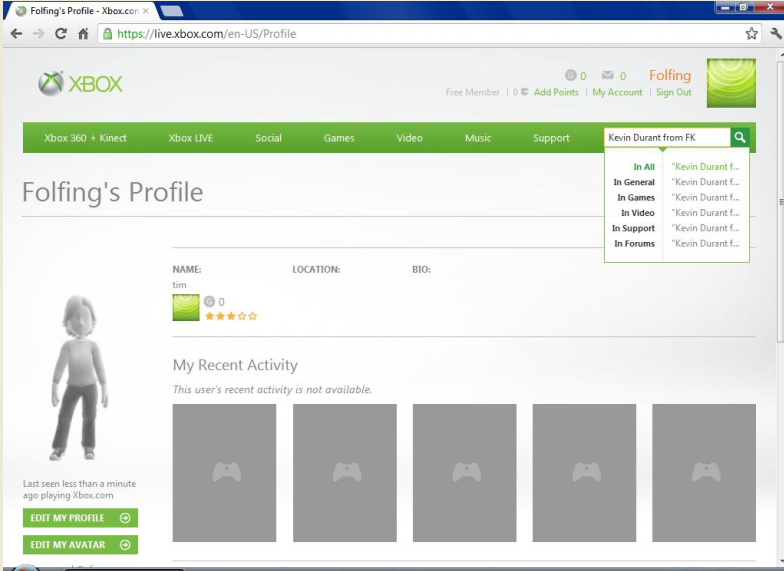The height and width of the screenshot is (571, 784).
Task: Click the Folfing's Profile tab title
Action: (x=84, y=10)
